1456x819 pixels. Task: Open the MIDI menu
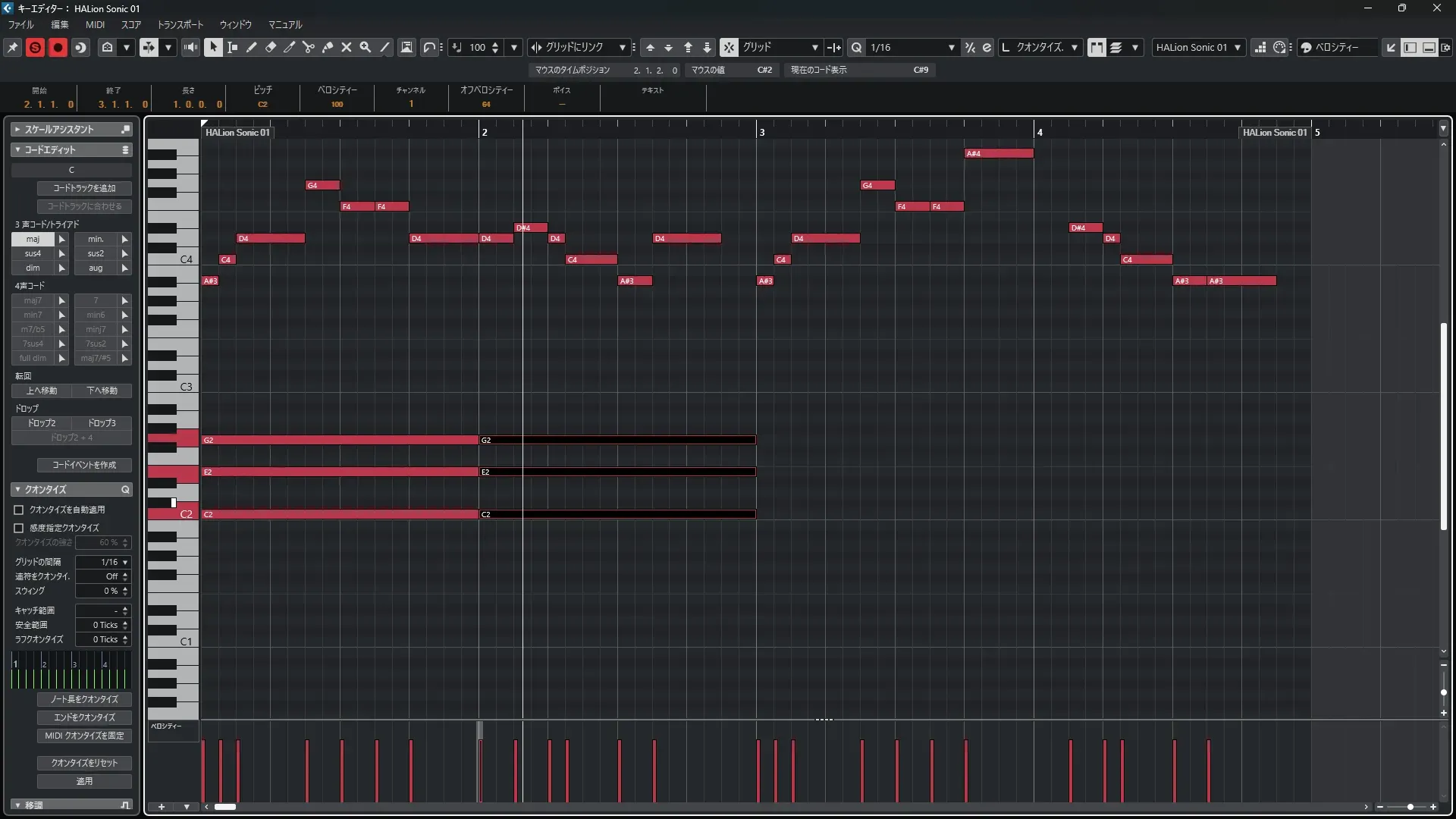(x=95, y=24)
